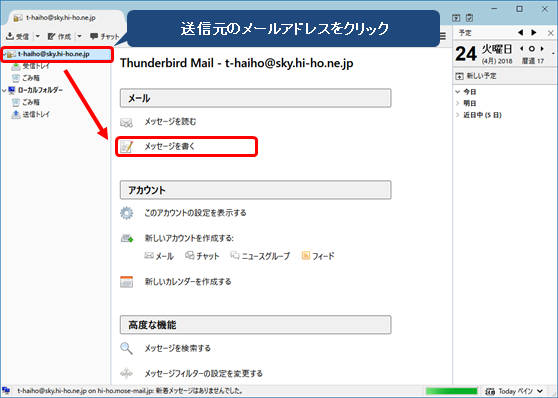The width and height of the screenshot is (558, 398).
Task: Click the Today ペイン calendar icon
Action: click(490, 391)
